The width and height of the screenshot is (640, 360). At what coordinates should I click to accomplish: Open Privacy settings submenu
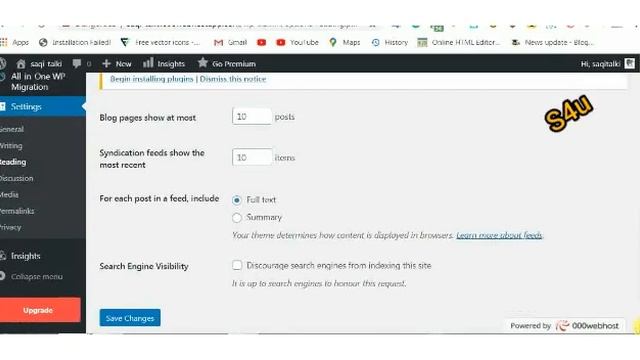pos(11,227)
